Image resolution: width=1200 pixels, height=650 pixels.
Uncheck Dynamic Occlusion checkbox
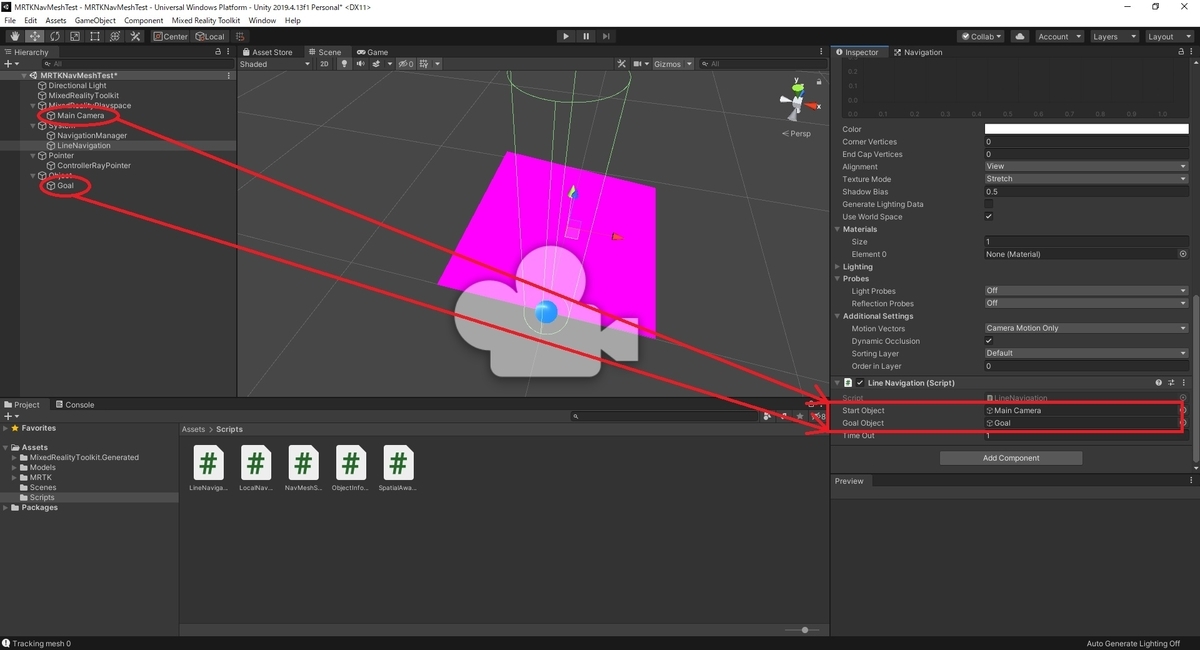click(989, 341)
